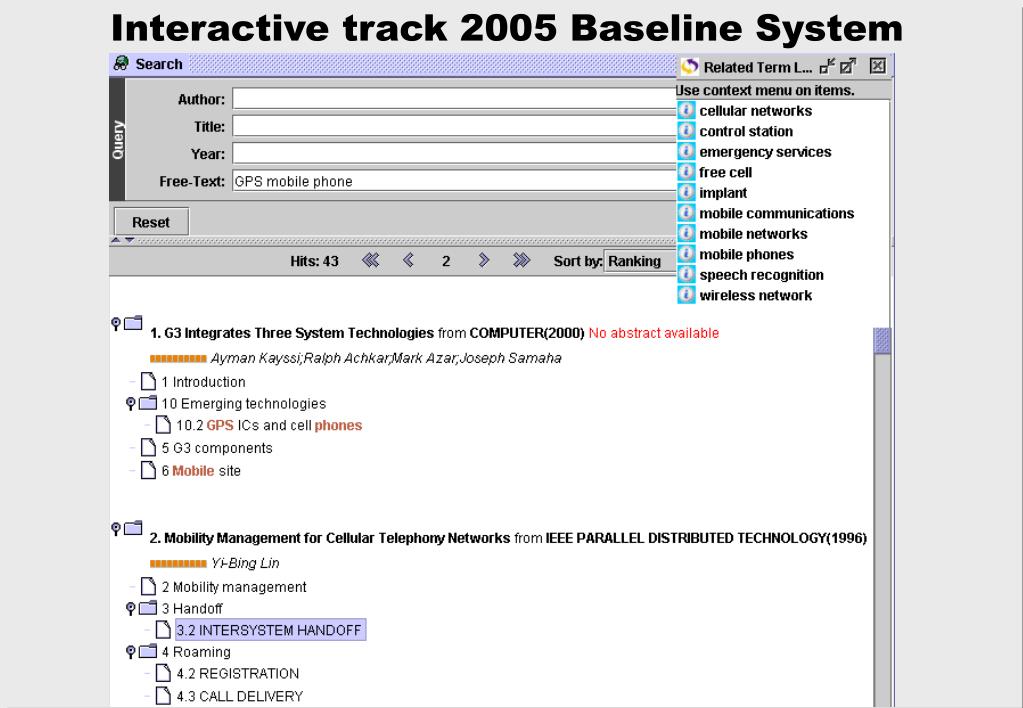Detach Related Term List into window

click(847, 66)
